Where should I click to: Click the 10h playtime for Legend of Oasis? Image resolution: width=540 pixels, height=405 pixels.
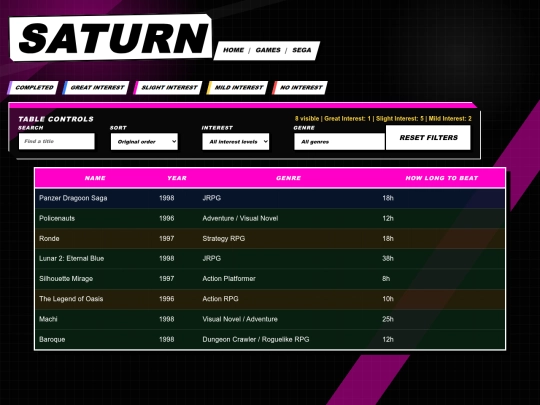pos(388,299)
